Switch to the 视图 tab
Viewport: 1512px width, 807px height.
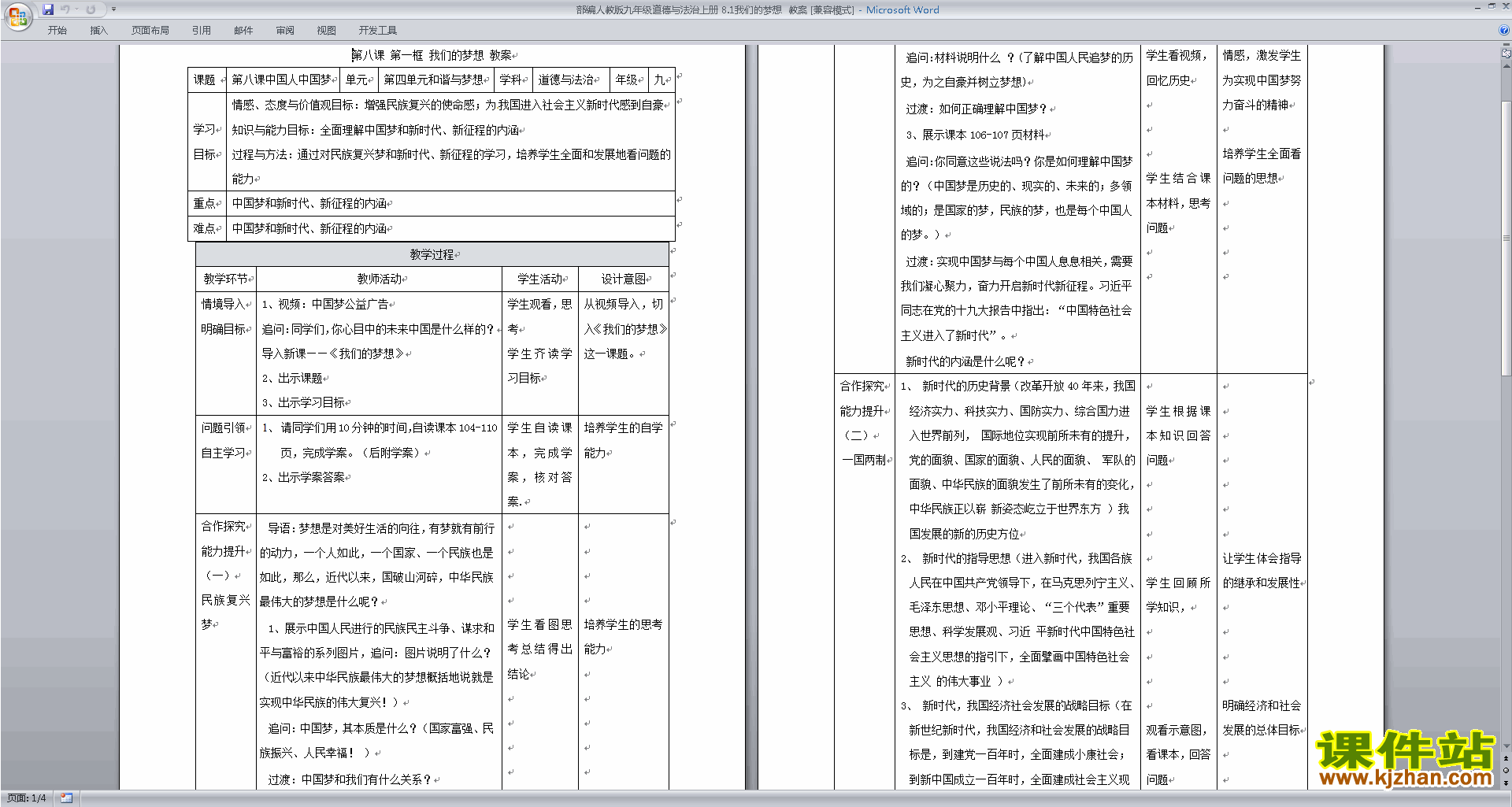[x=326, y=31]
